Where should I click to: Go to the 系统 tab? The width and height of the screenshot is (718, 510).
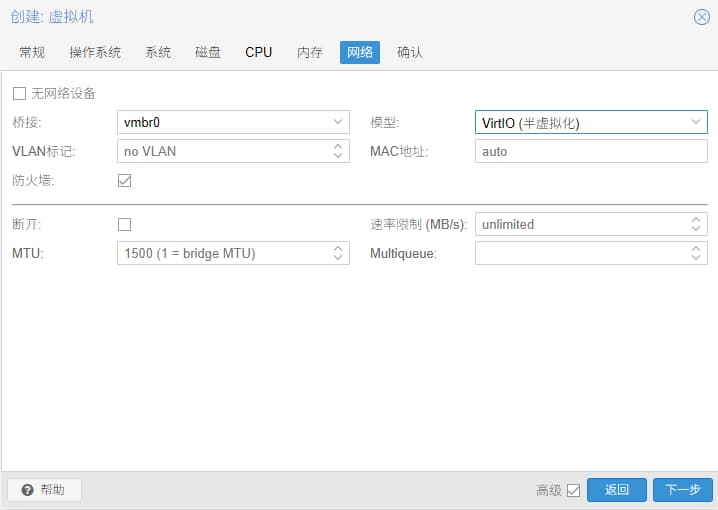[x=158, y=52]
